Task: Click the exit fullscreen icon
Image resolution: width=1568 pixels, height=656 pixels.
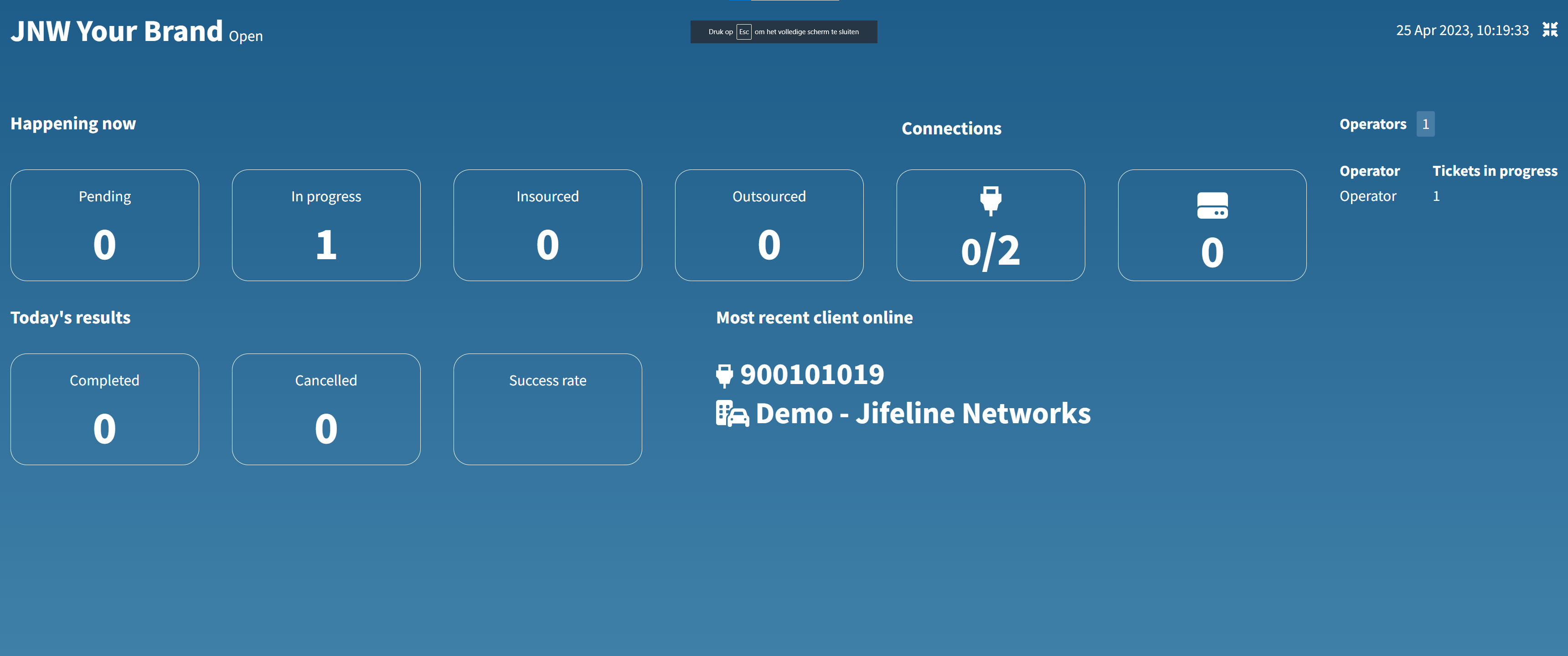Action: pos(1550,30)
